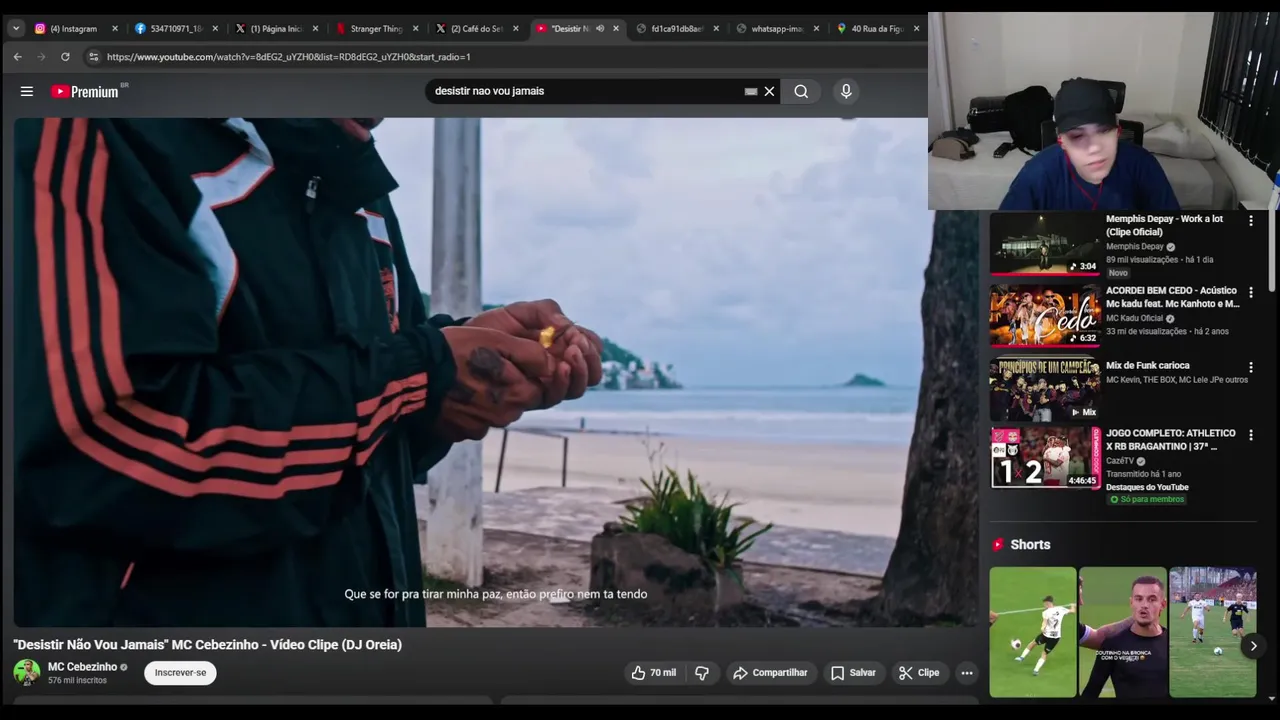Dislike the video

point(702,673)
